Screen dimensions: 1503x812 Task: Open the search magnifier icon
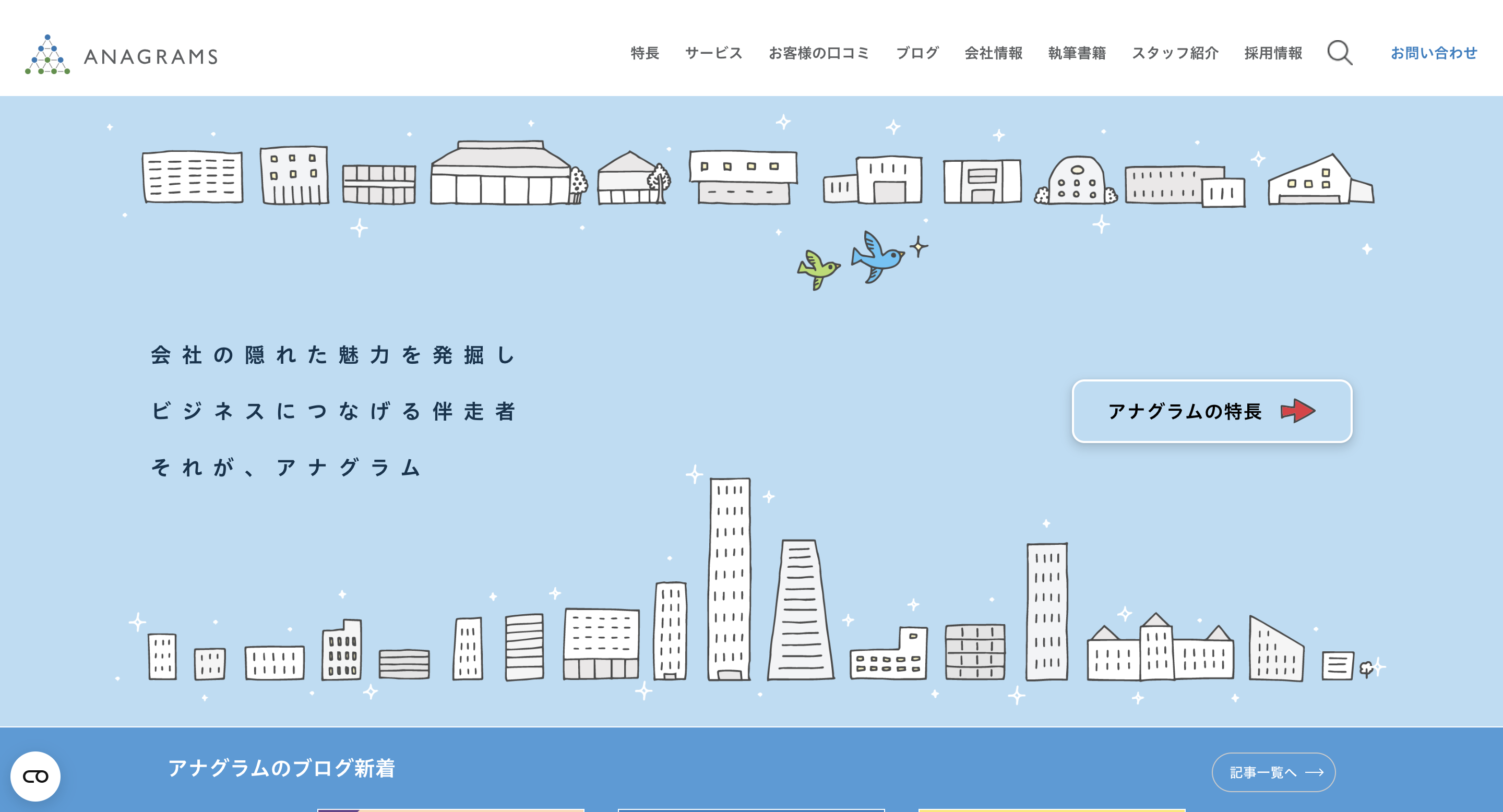pyautogui.click(x=1340, y=53)
